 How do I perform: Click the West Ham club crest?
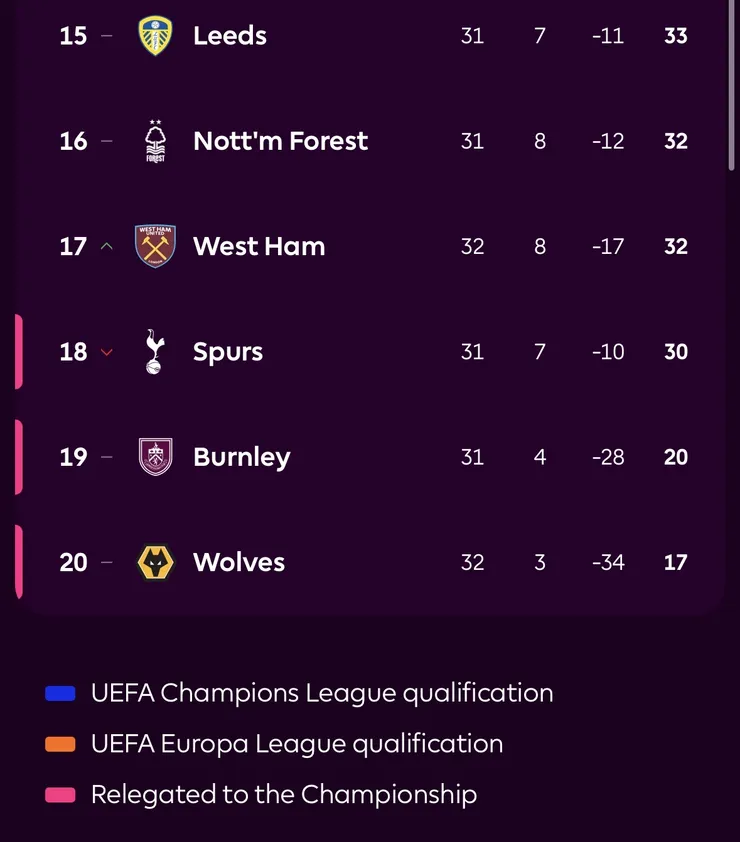coord(155,246)
